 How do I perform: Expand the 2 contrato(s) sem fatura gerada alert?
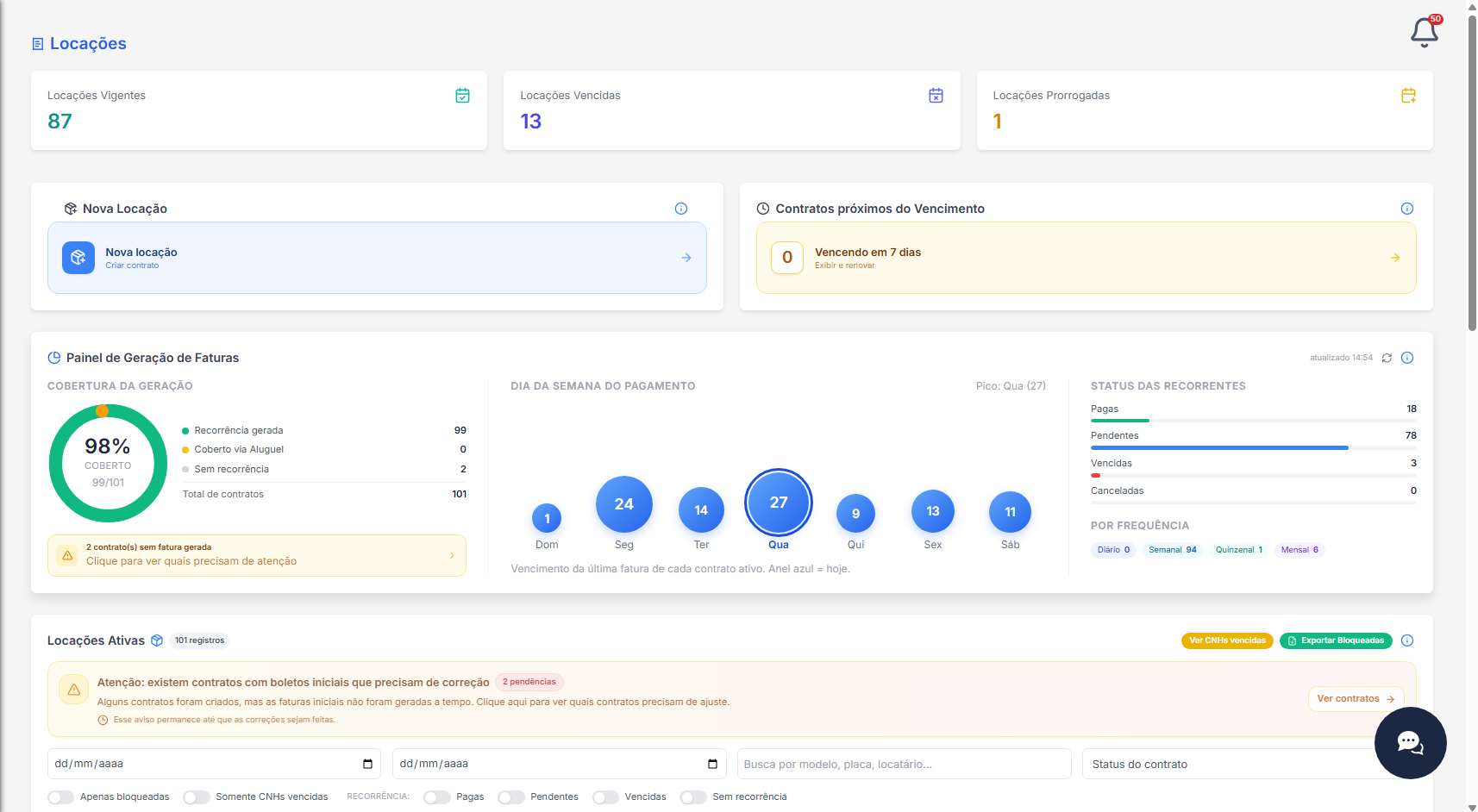click(257, 555)
